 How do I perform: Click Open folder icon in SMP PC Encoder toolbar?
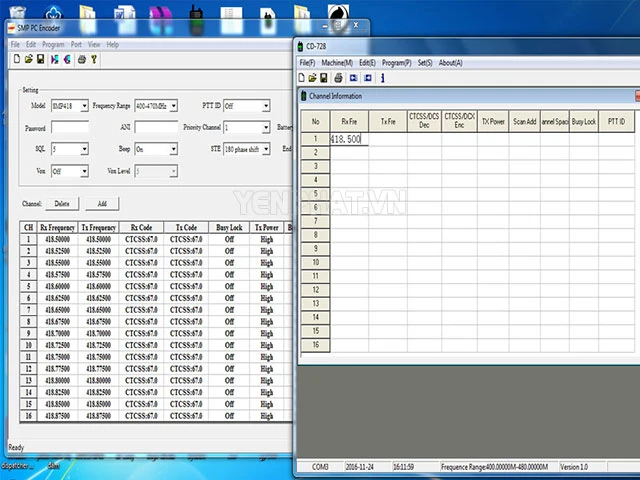pyautogui.click(x=27, y=59)
